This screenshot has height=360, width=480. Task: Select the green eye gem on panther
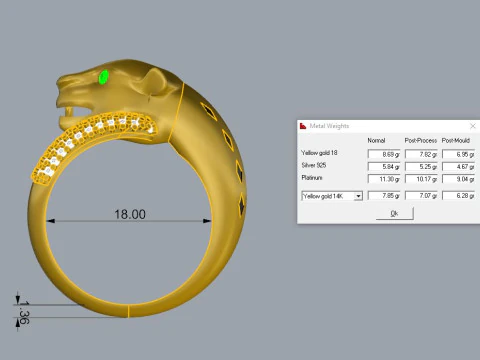pos(104,77)
